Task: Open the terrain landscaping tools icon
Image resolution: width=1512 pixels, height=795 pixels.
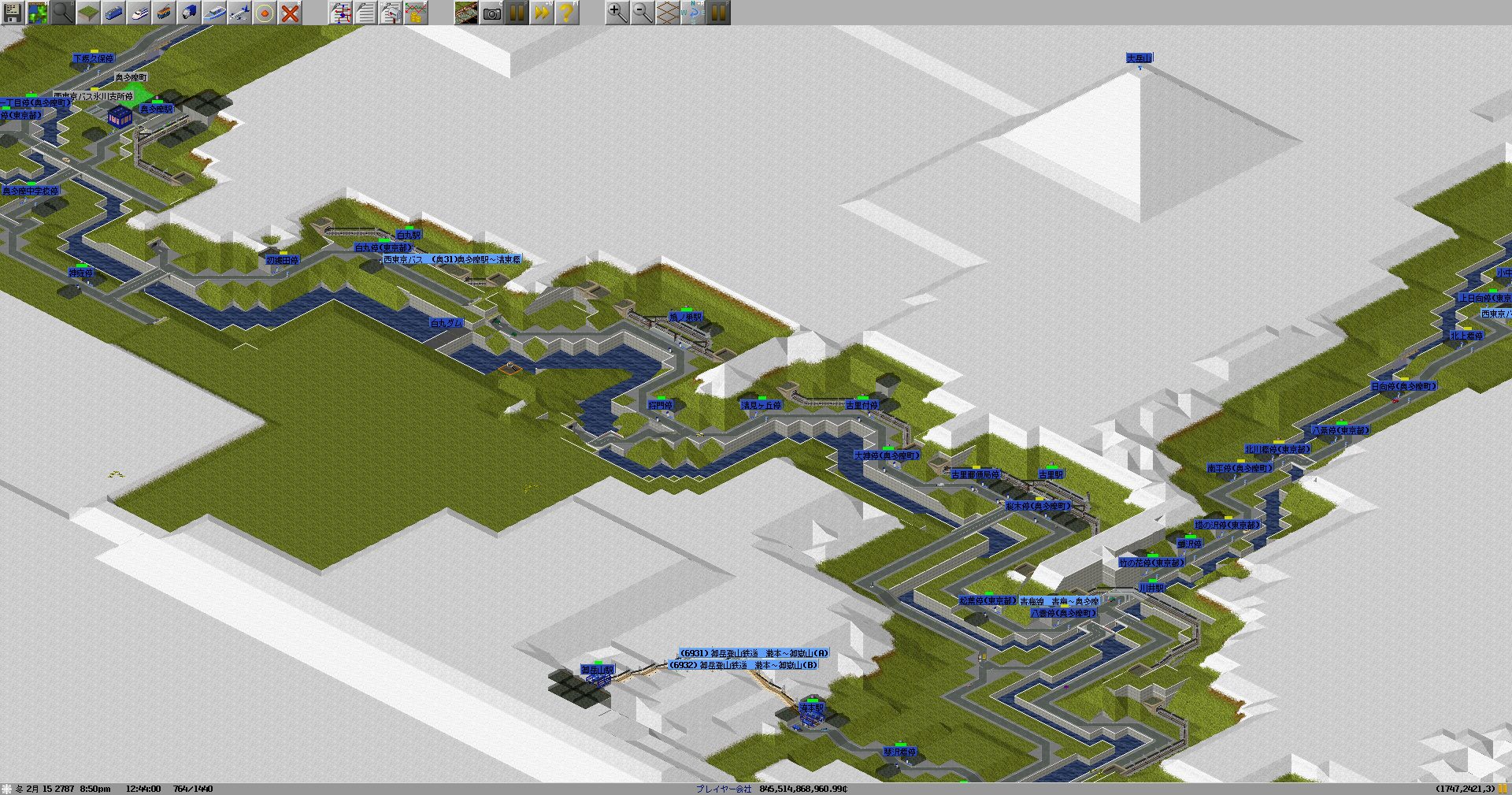Action: pos(88,13)
